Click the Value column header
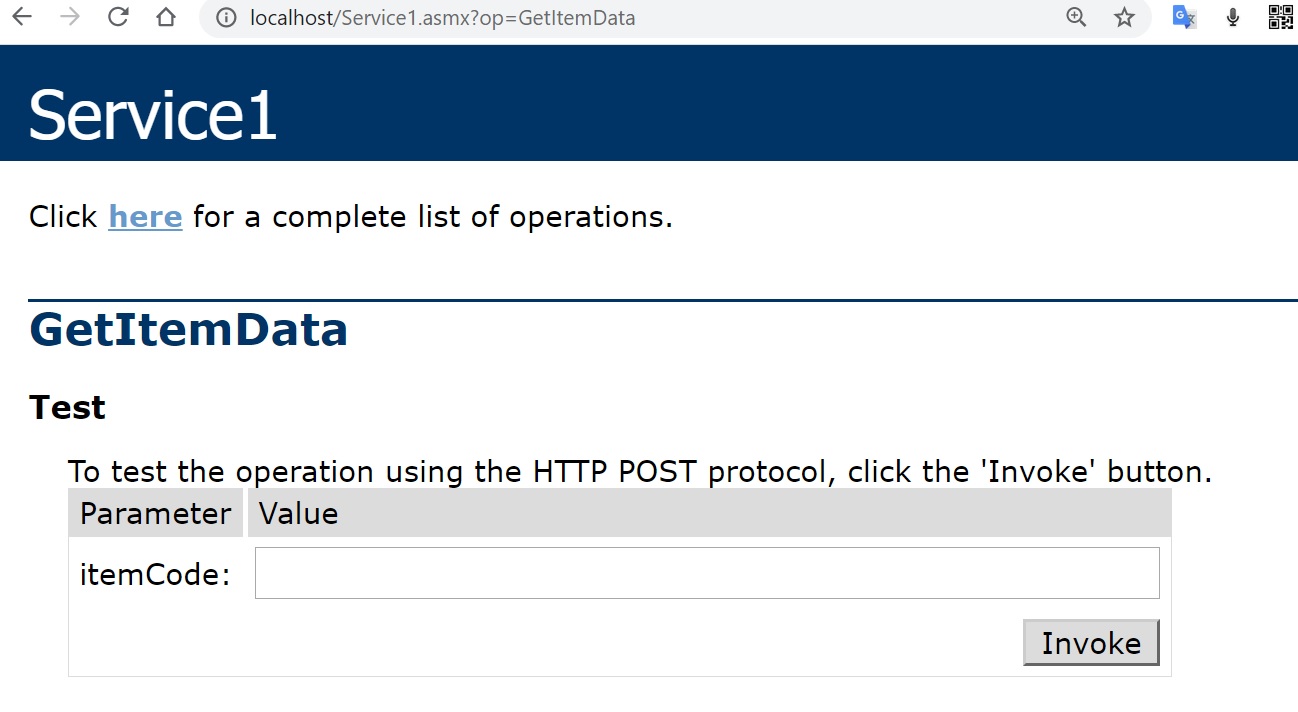The height and width of the screenshot is (712, 1298). (298, 513)
